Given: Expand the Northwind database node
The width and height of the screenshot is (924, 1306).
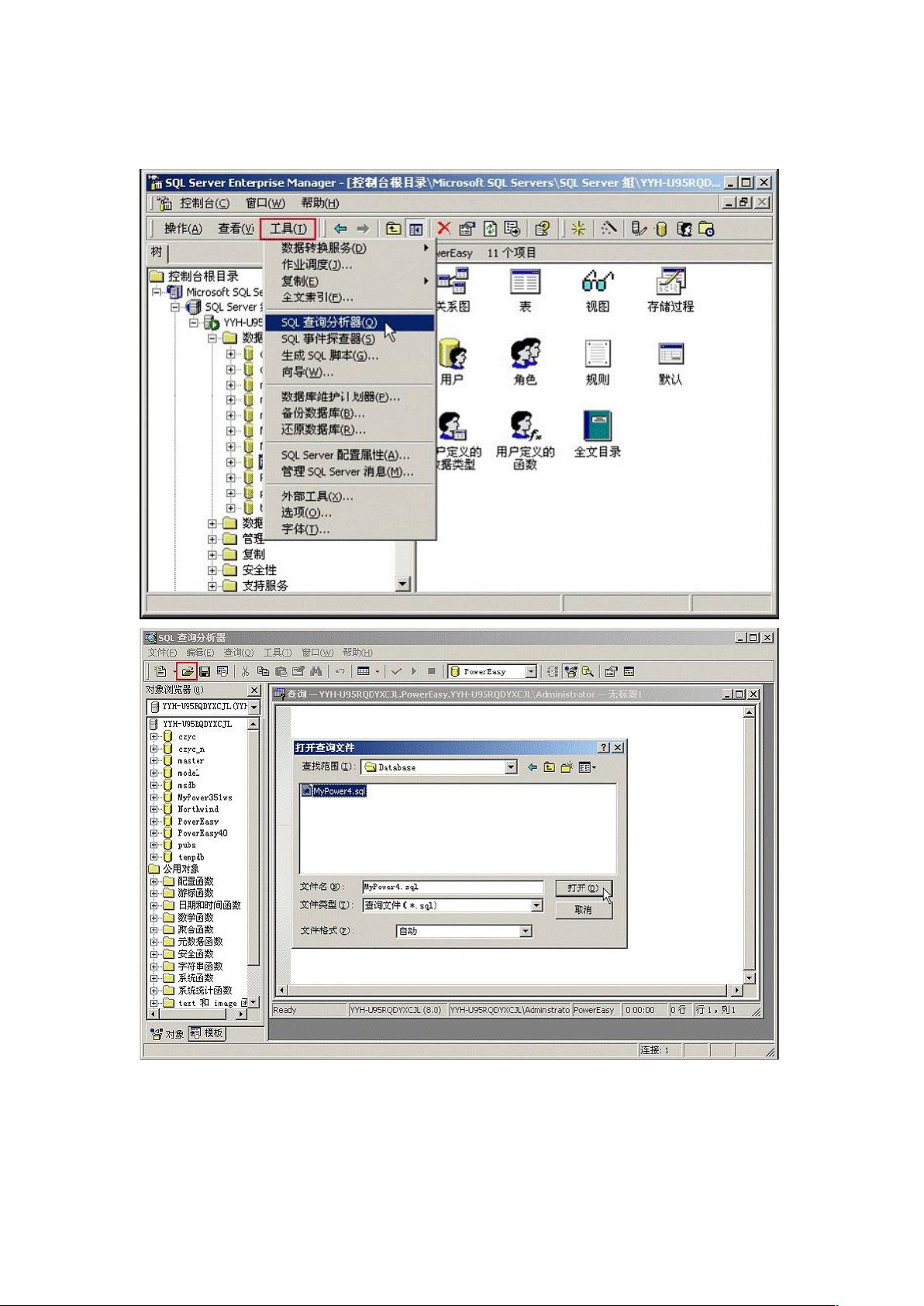Looking at the screenshot, I should tap(154, 809).
